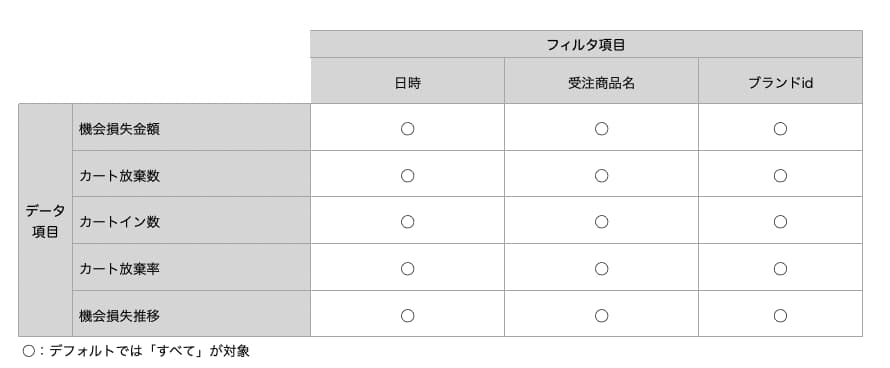Viewport: 890px width, 368px height.
Task: Click the 日時 column header
Action: tap(408, 81)
